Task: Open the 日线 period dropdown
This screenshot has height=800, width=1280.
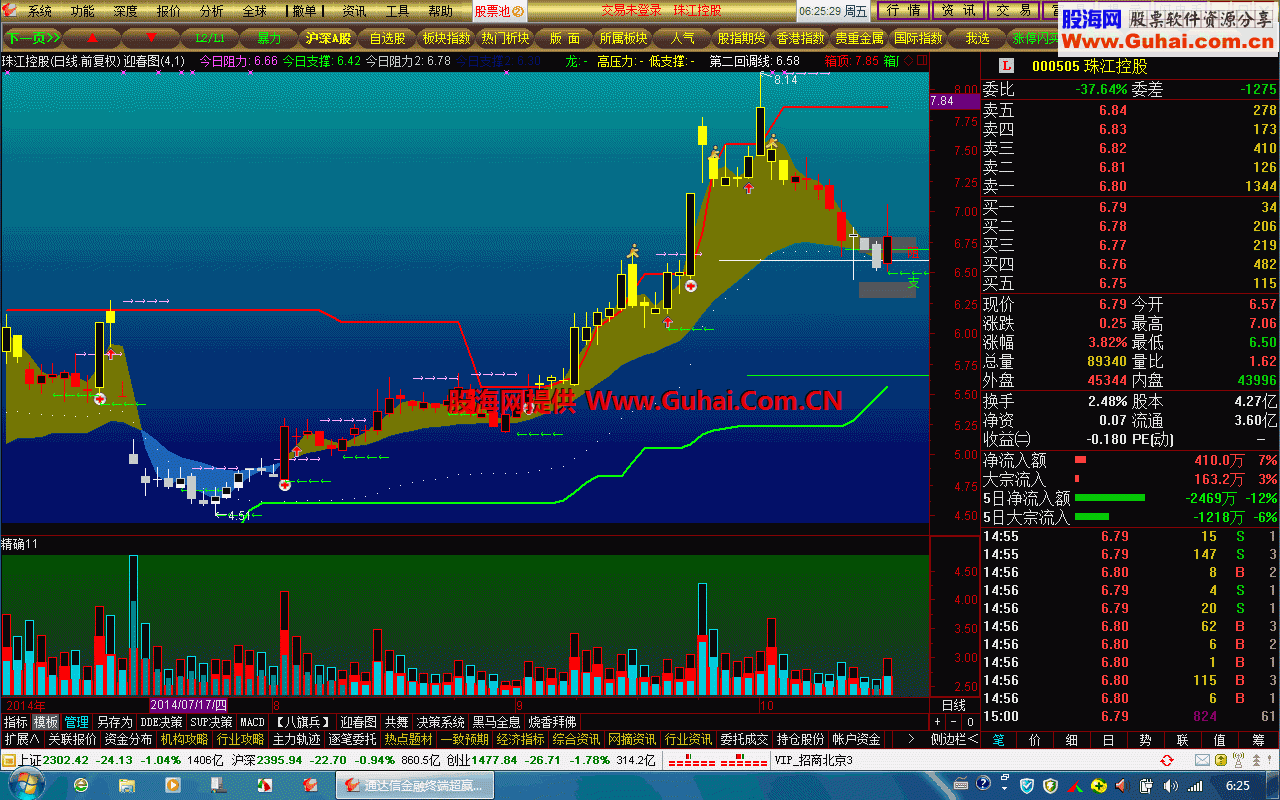Action: [954, 705]
